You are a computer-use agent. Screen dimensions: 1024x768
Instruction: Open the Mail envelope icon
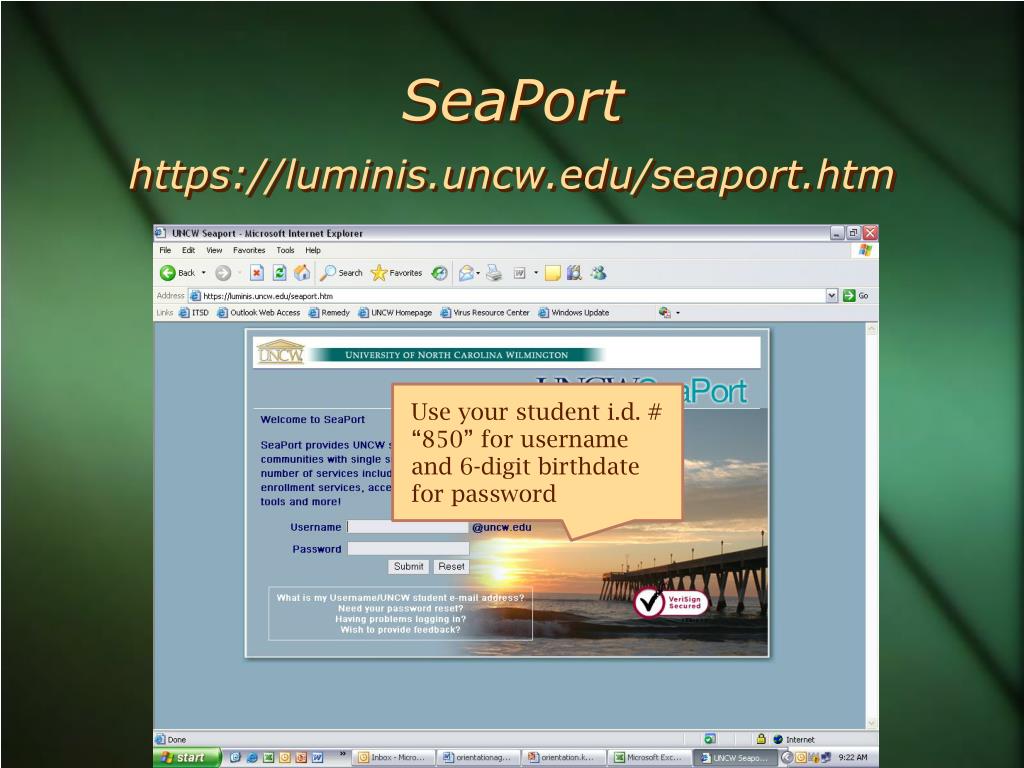[x=466, y=273]
